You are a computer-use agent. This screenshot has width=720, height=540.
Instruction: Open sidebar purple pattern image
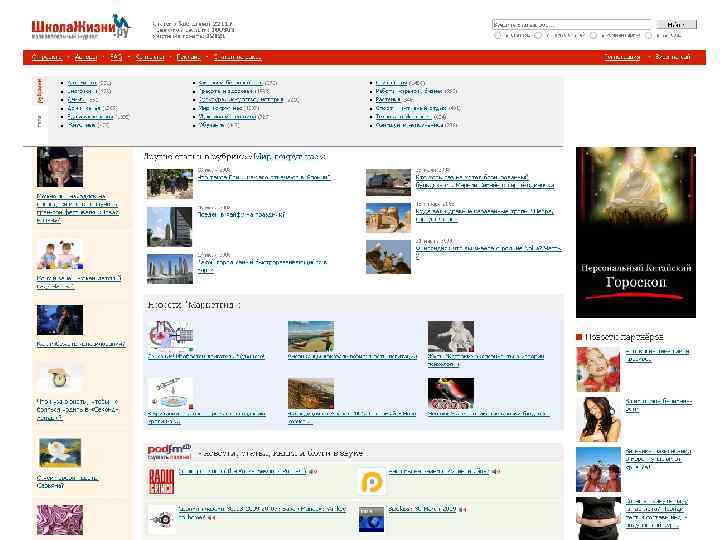point(60,520)
